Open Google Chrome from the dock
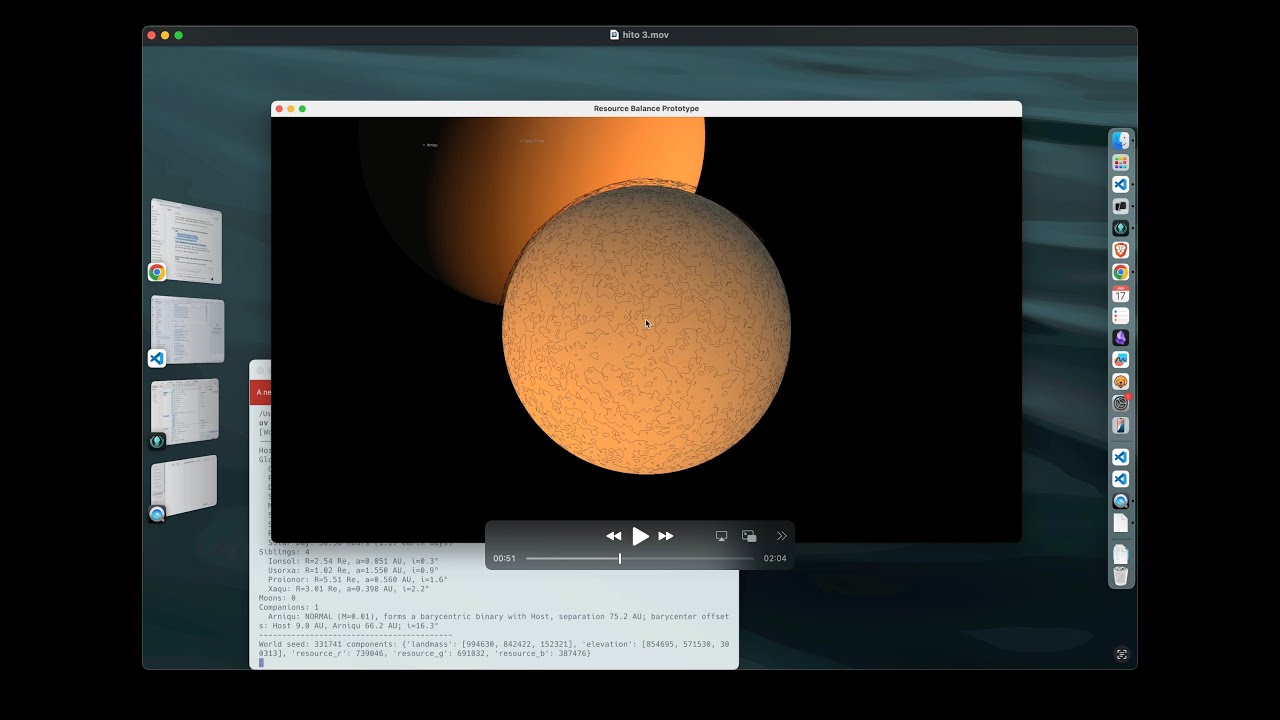The width and height of the screenshot is (1280, 720). pos(1121,272)
